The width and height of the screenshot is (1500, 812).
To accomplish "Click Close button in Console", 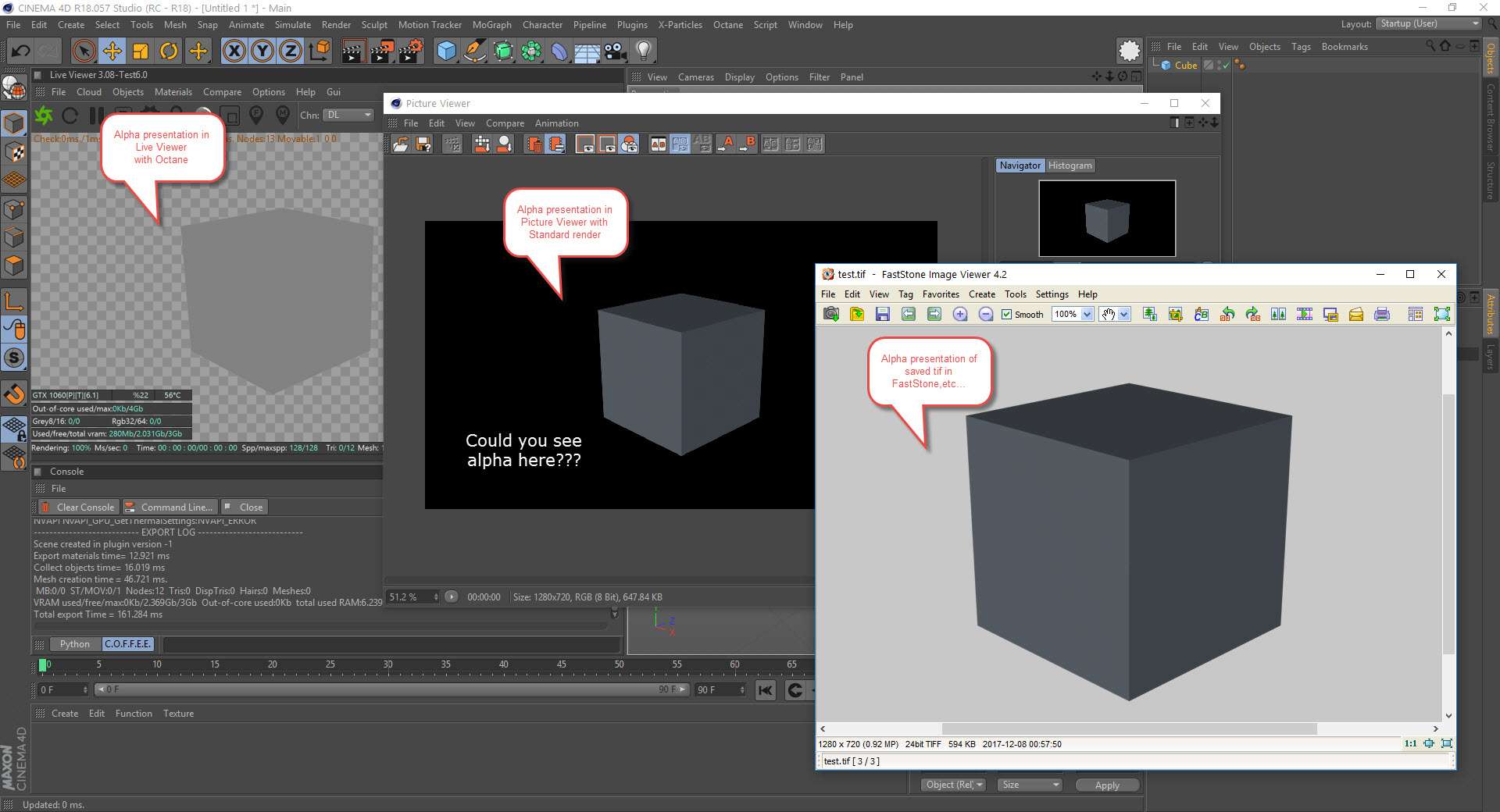I will point(245,507).
